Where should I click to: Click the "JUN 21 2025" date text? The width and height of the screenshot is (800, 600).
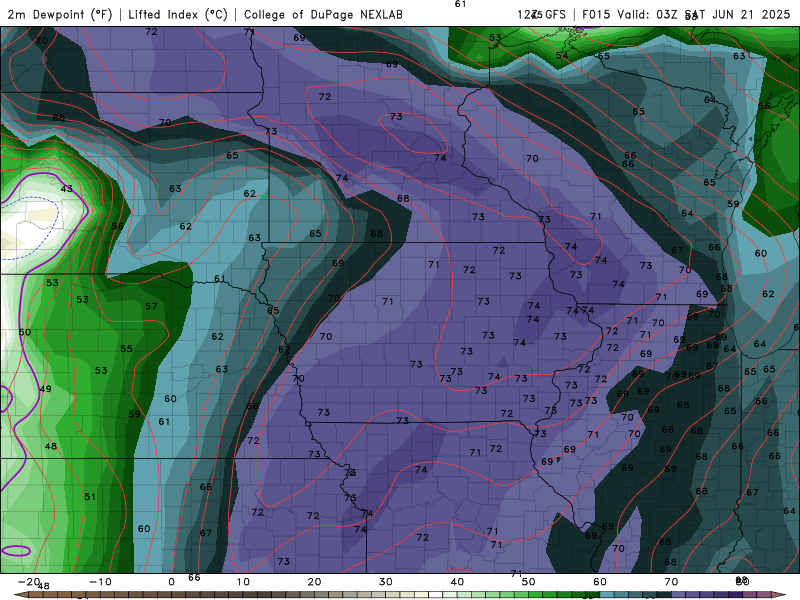[x=751, y=14]
